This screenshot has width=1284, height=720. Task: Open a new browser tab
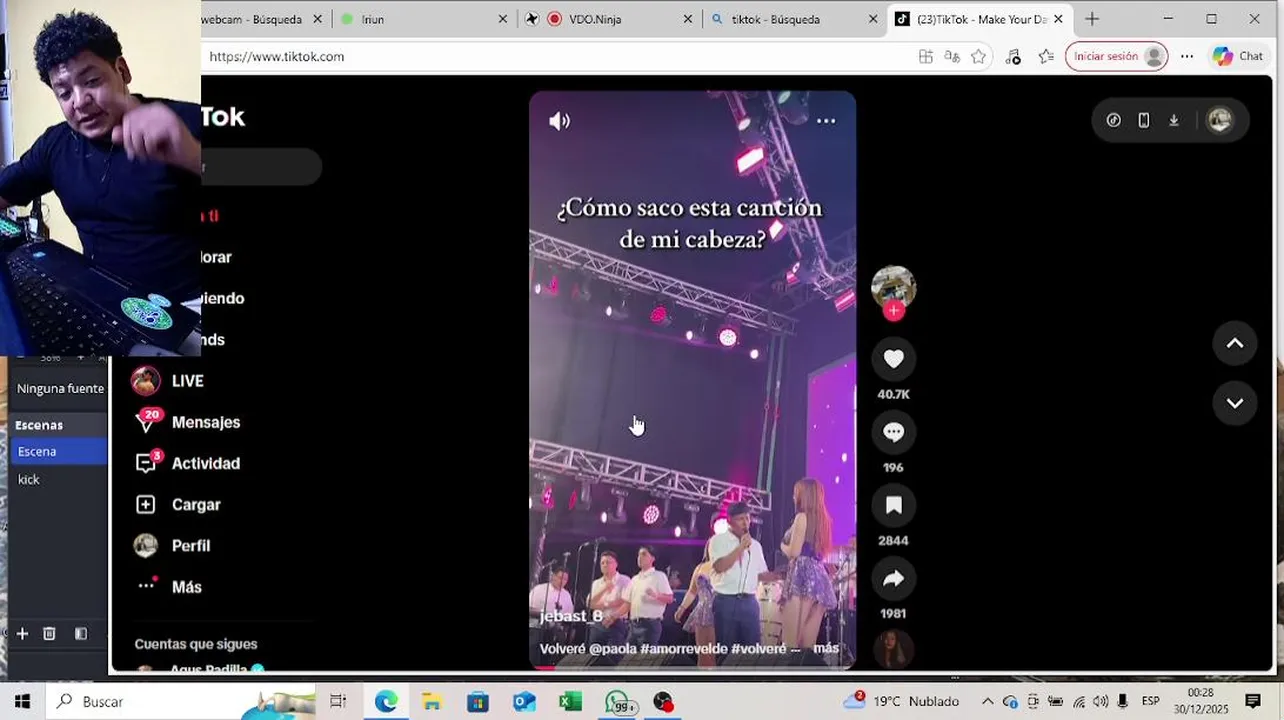(x=1092, y=19)
